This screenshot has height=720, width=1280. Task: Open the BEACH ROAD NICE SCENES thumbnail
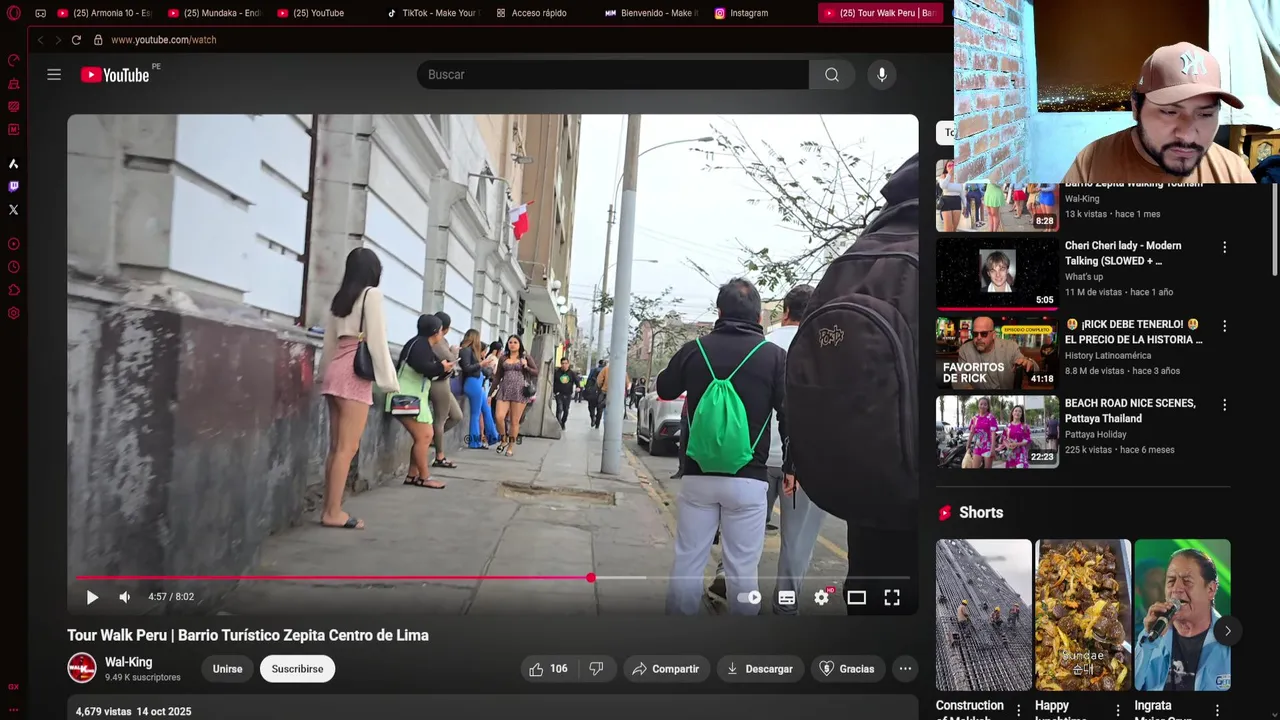[997, 431]
